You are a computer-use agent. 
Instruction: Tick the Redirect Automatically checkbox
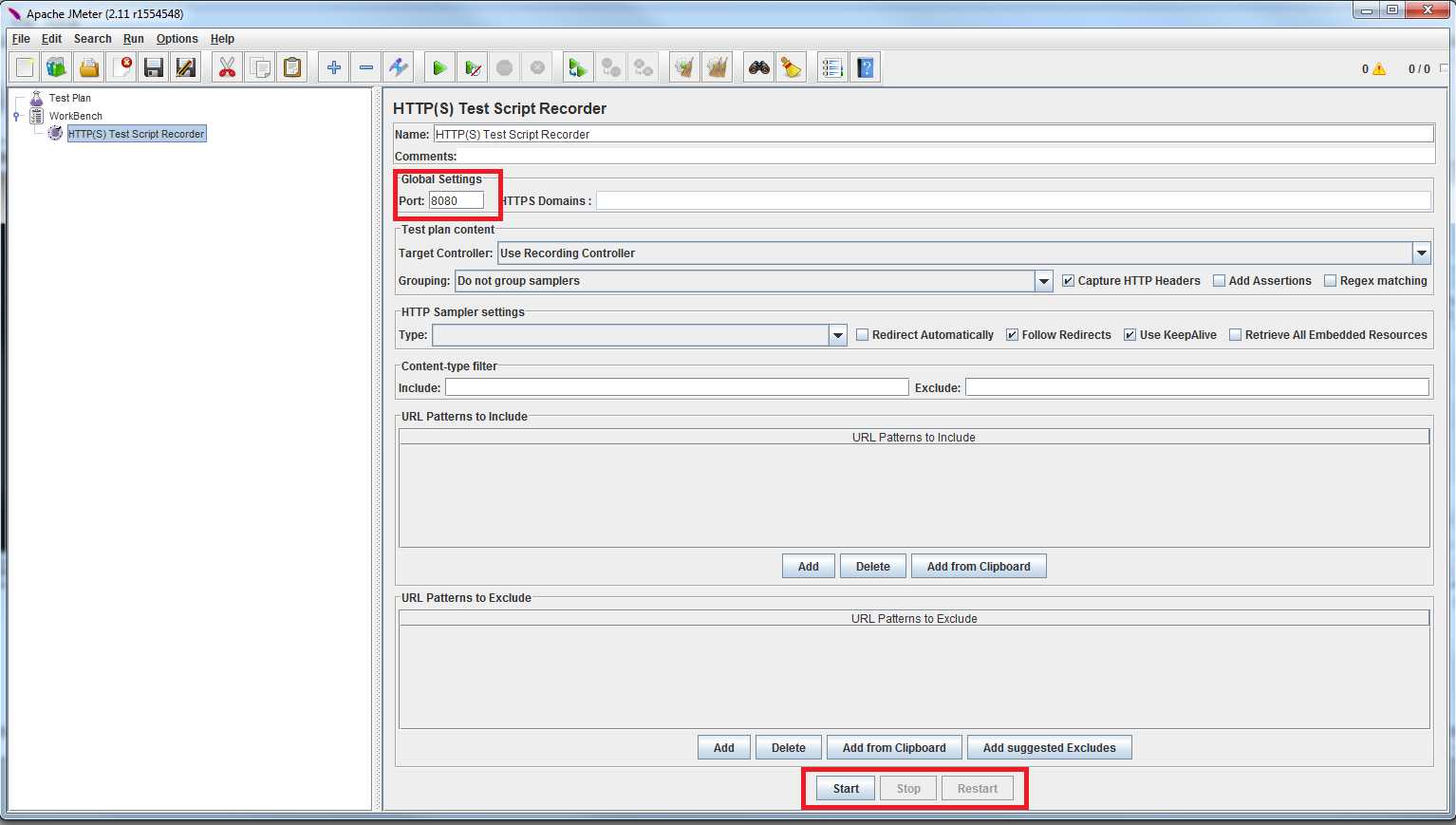tap(863, 335)
